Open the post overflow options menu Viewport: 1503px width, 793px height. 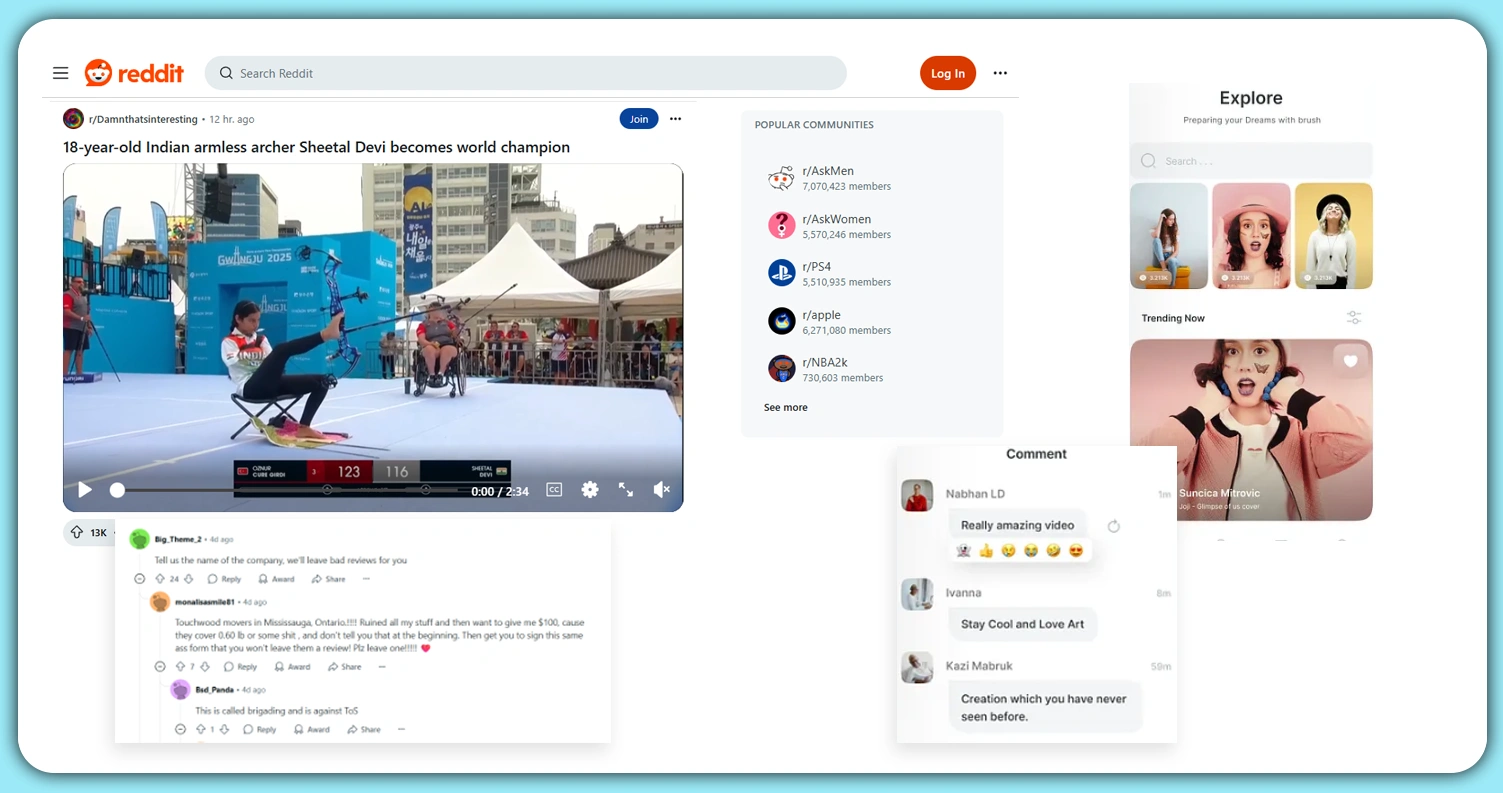click(675, 118)
